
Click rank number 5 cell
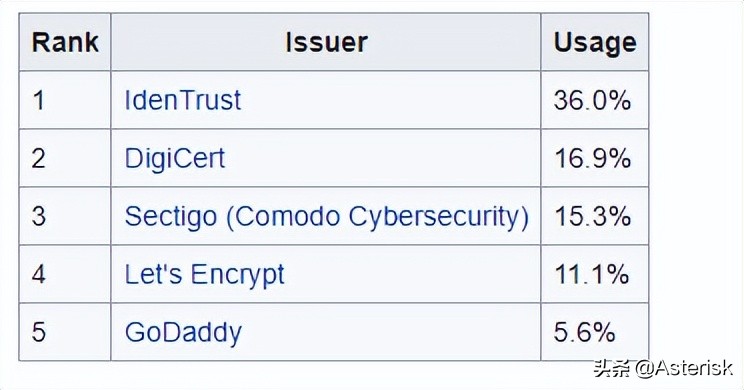(x=65, y=332)
